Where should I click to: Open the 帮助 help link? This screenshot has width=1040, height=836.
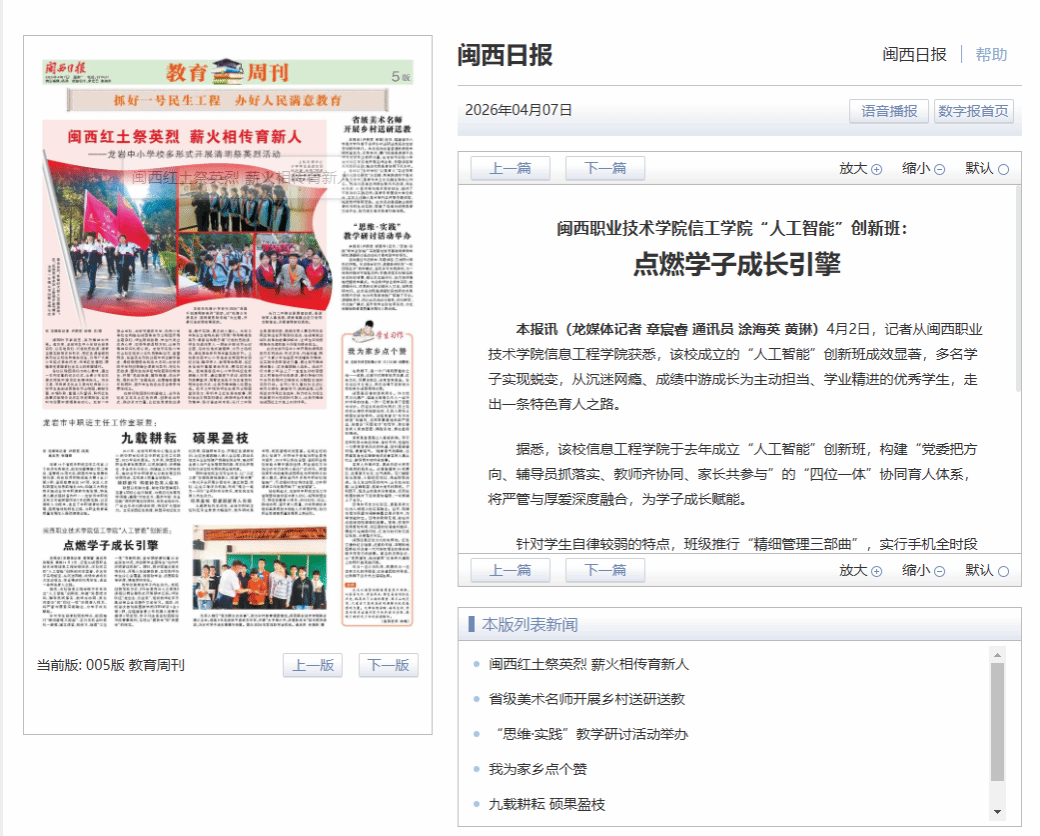click(991, 55)
